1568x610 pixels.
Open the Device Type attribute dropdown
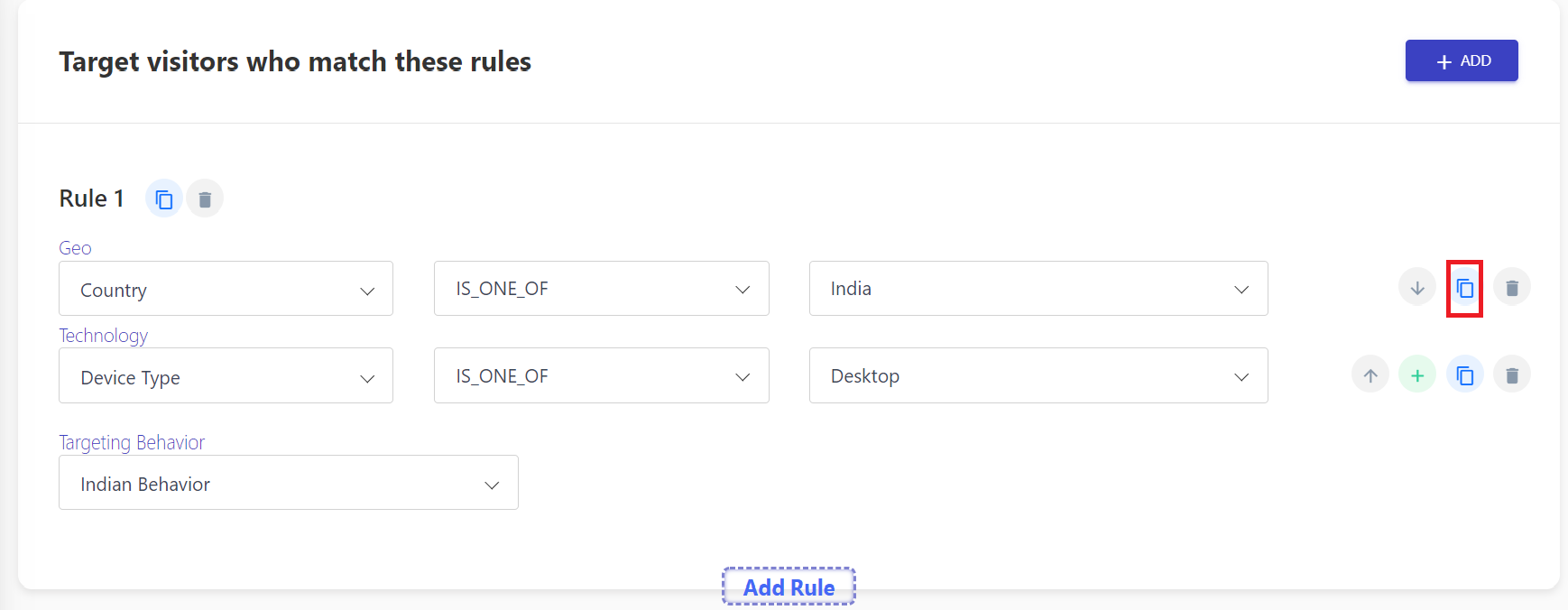click(226, 375)
